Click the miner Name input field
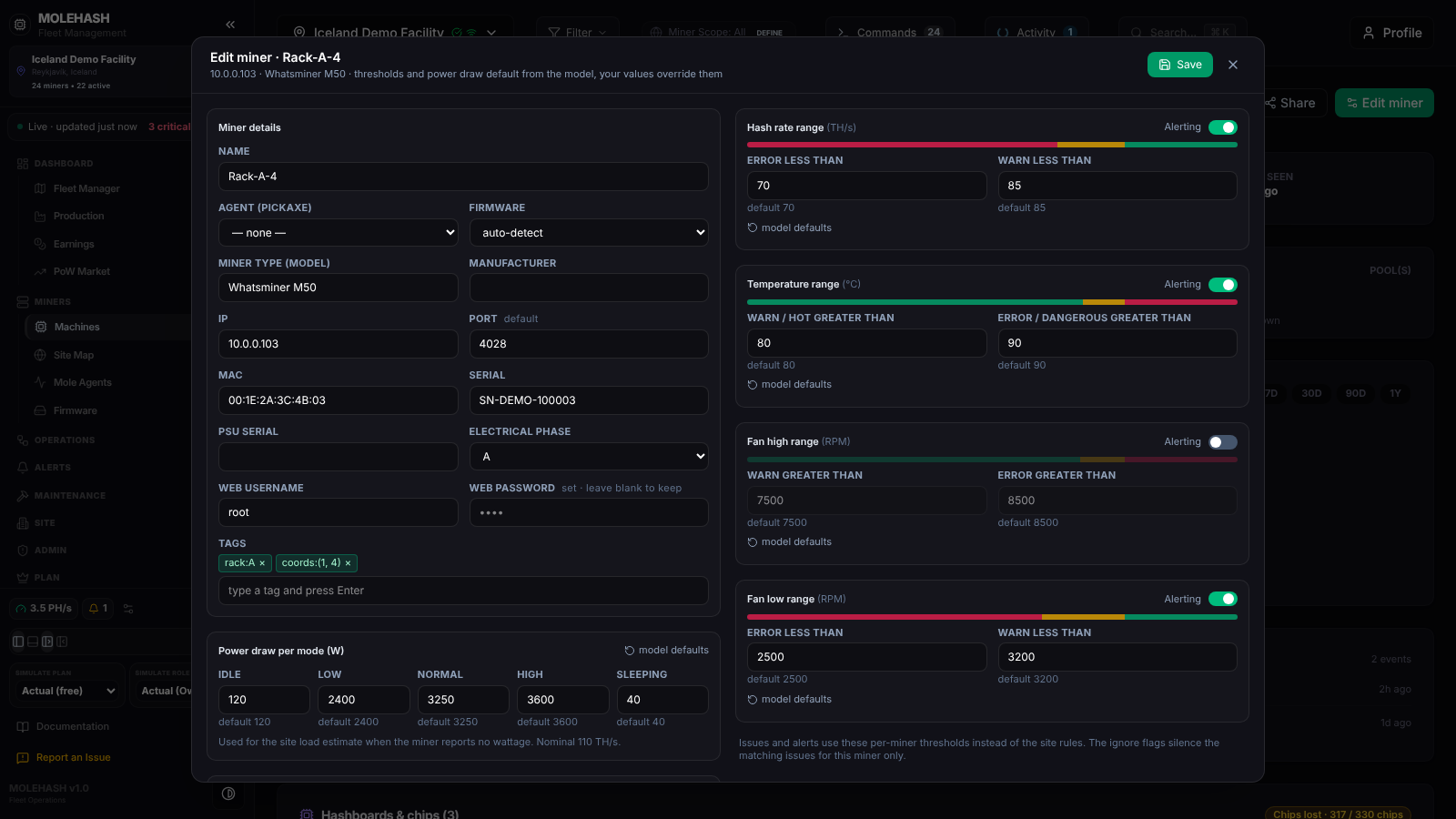 (x=463, y=177)
